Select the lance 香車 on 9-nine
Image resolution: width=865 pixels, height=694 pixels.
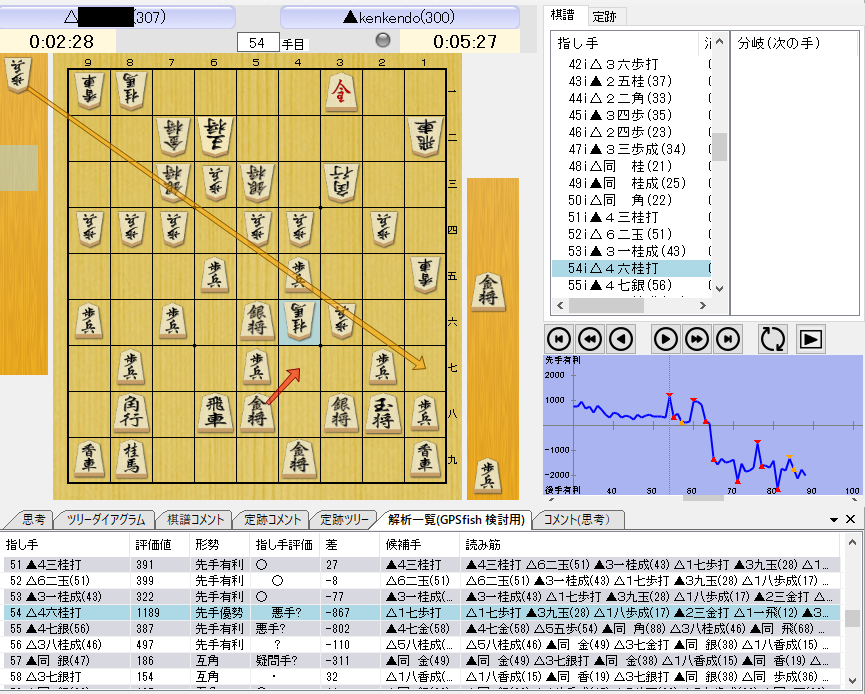[x=89, y=460]
